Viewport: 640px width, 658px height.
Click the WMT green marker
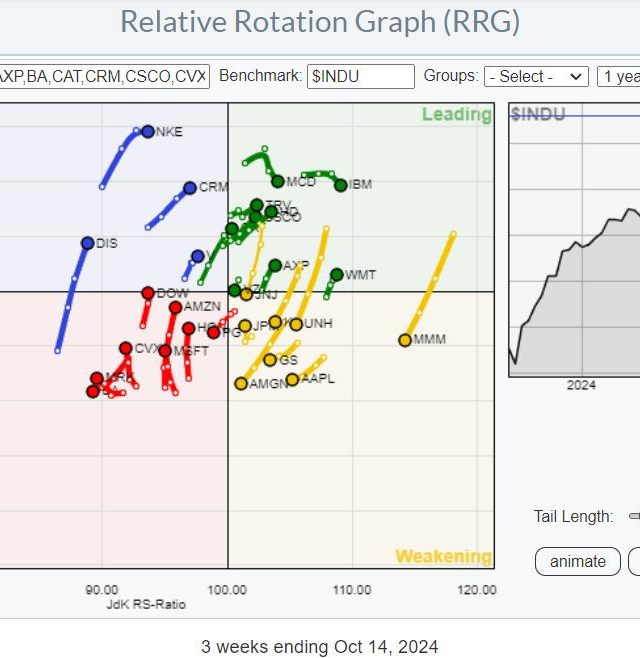click(337, 274)
